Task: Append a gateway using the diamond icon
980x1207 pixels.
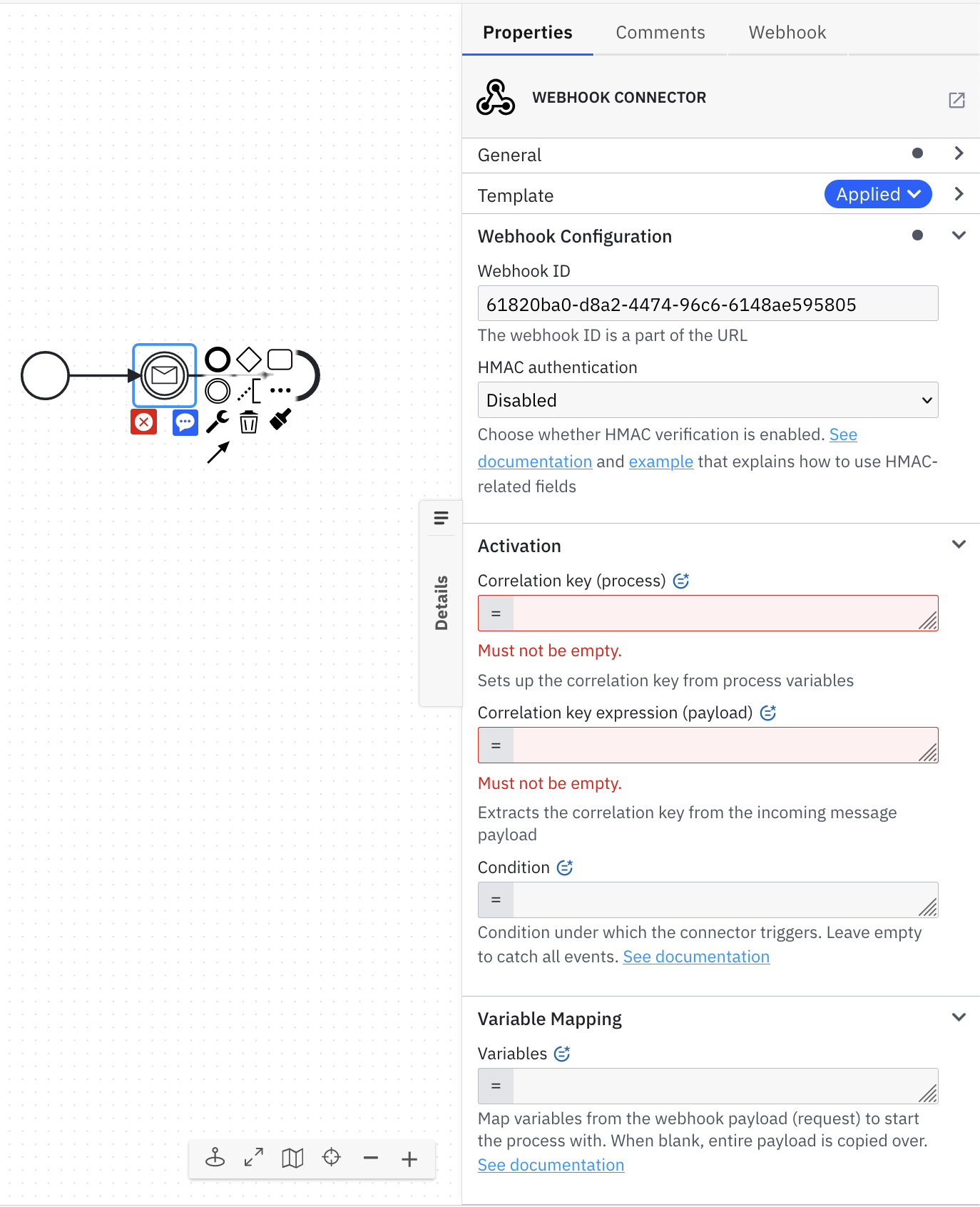Action: click(249, 360)
